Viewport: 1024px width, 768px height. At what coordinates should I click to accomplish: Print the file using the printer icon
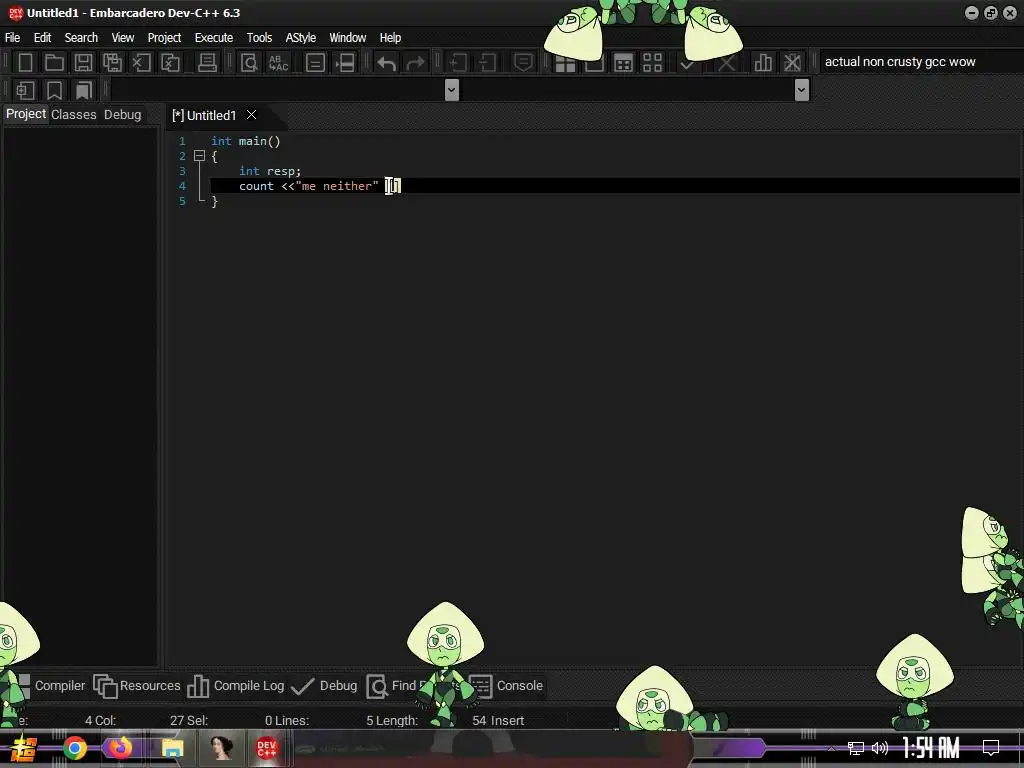coord(207,63)
